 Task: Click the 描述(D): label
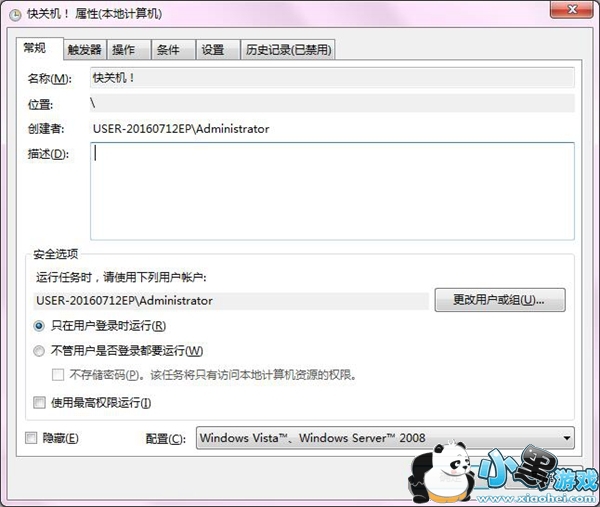click(x=48, y=154)
